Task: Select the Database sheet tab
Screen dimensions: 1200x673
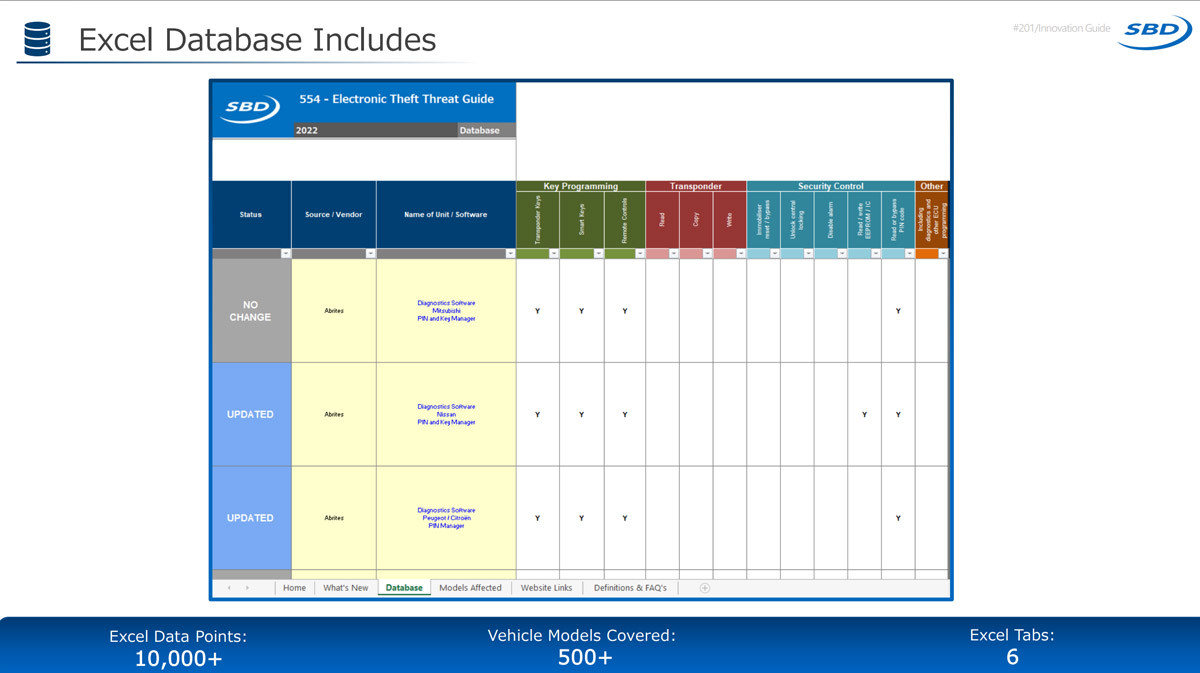Action: (x=404, y=588)
